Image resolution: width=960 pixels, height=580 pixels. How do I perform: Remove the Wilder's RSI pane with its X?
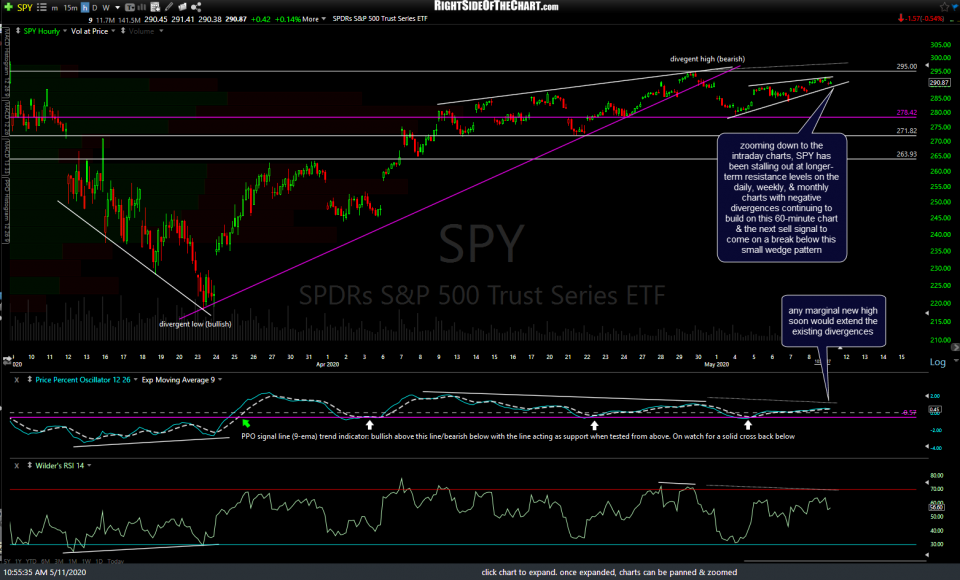click(x=16, y=465)
